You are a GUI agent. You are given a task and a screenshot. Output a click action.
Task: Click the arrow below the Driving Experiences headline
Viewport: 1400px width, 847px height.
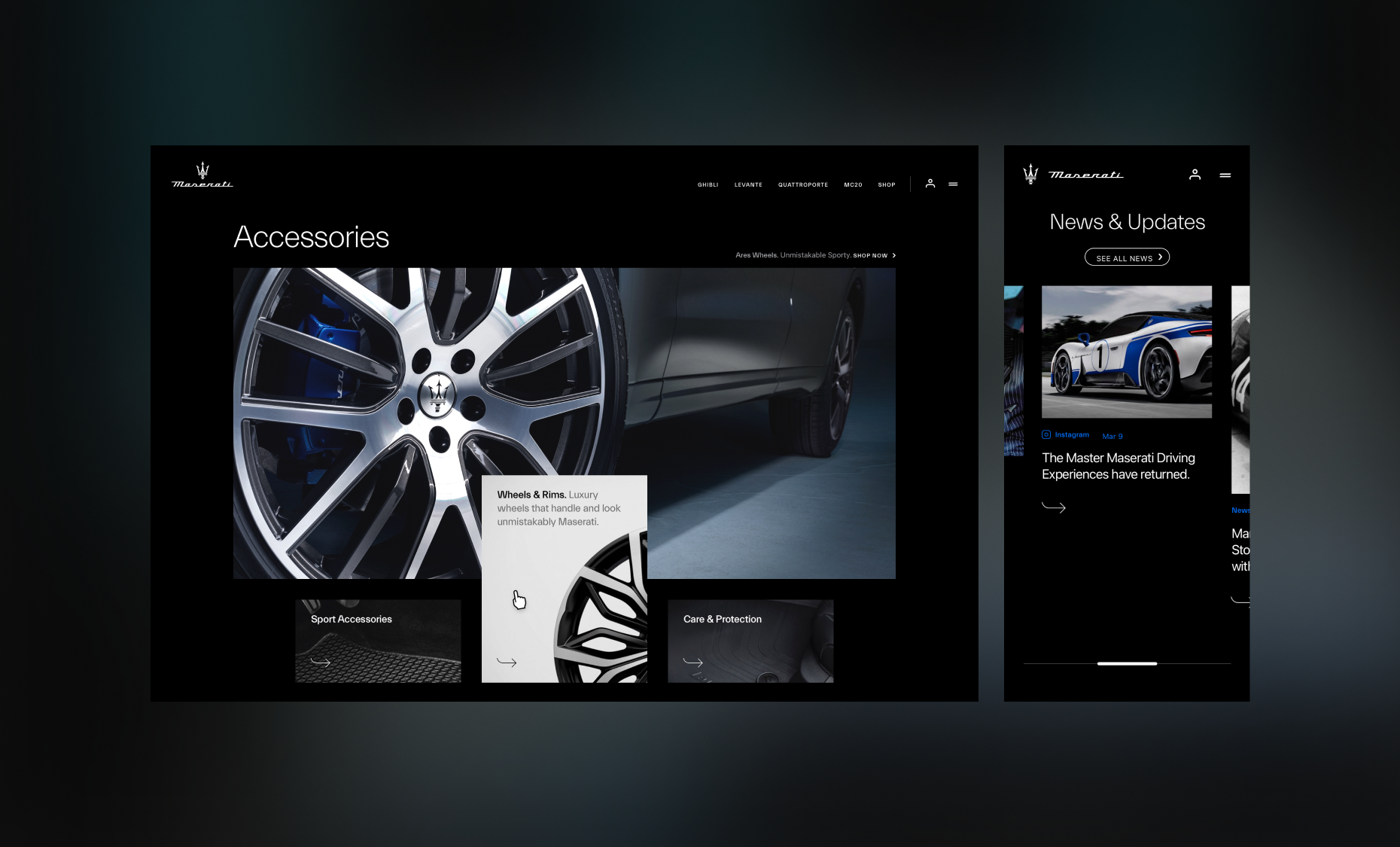(x=1054, y=507)
